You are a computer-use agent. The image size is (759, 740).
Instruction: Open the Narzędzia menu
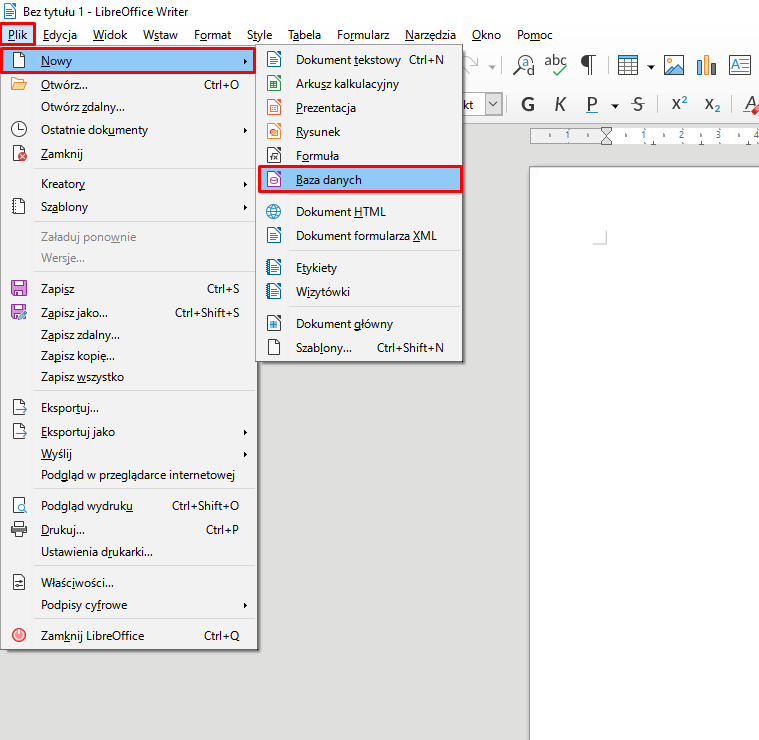[430, 35]
